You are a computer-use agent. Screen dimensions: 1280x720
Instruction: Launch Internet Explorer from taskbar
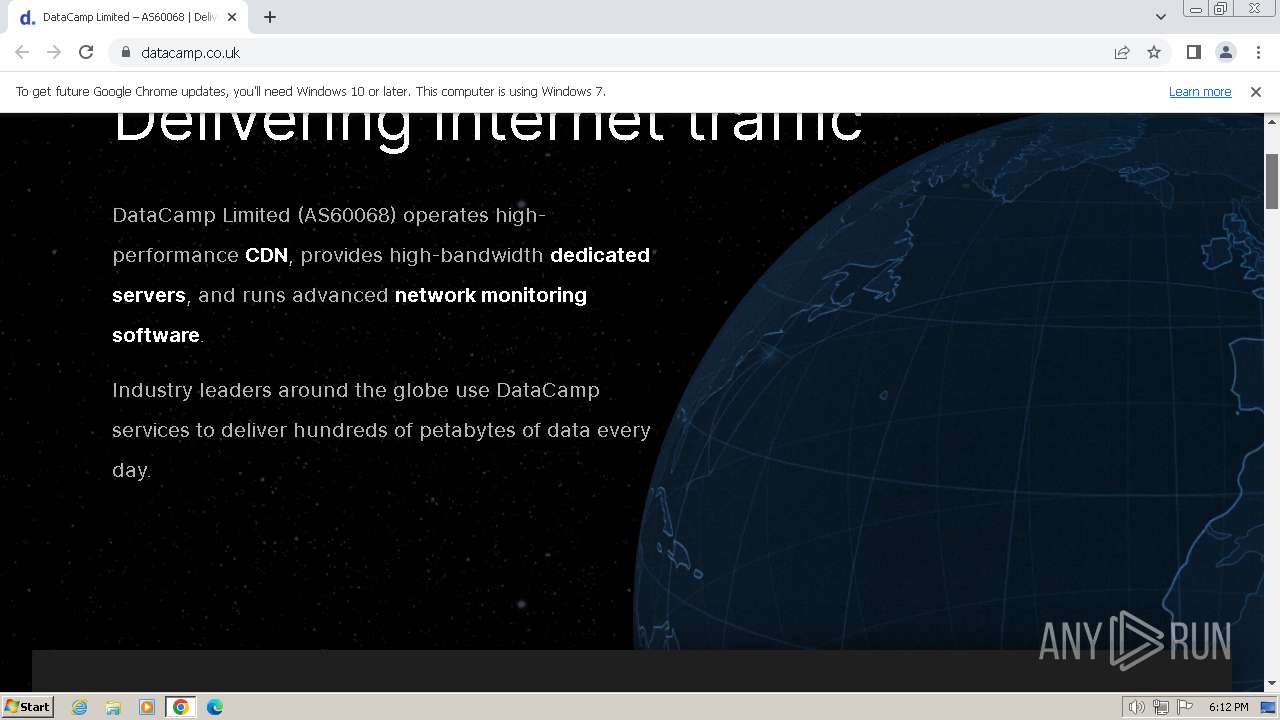pyautogui.click(x=80, y=707)
